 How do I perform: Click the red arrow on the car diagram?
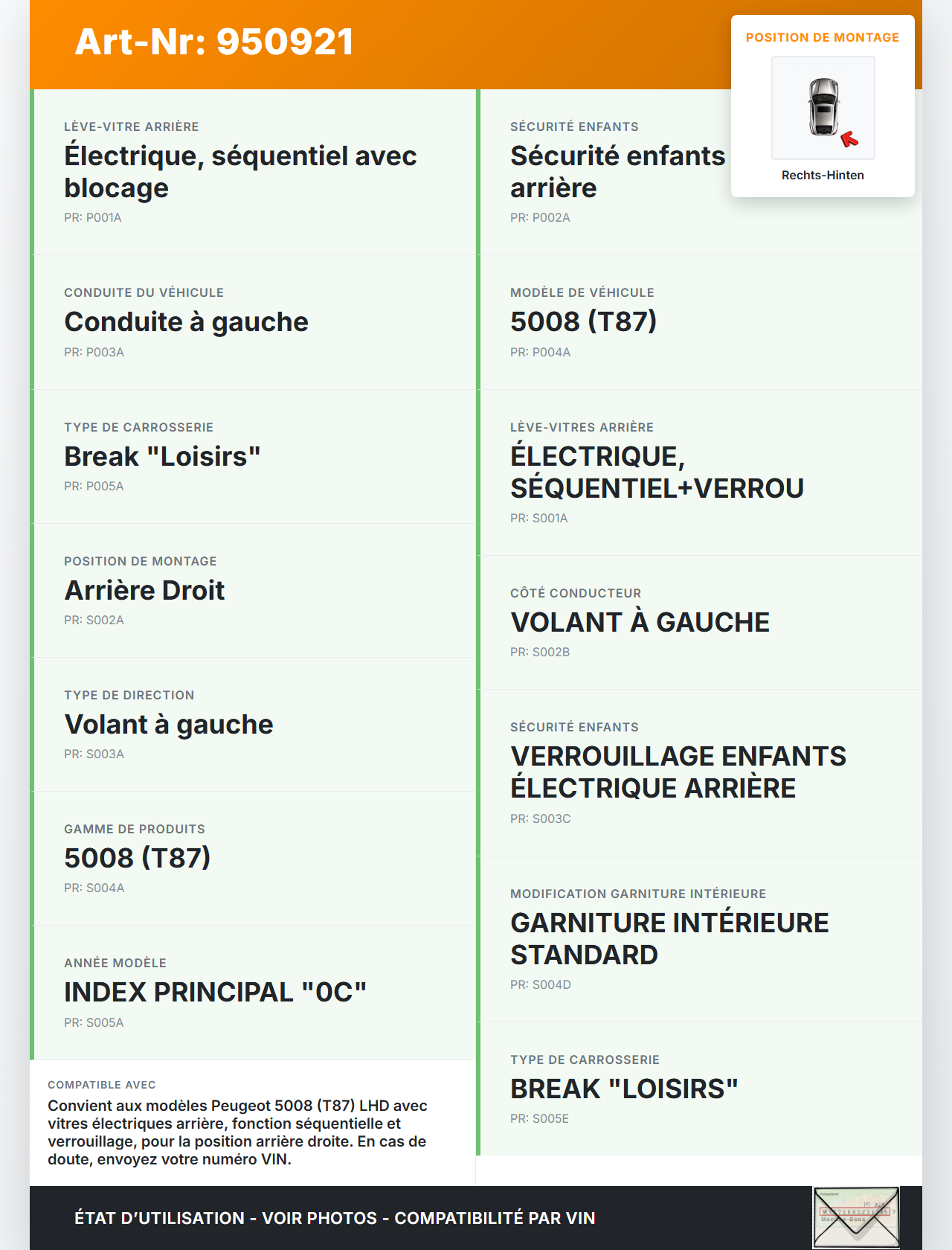849,139
